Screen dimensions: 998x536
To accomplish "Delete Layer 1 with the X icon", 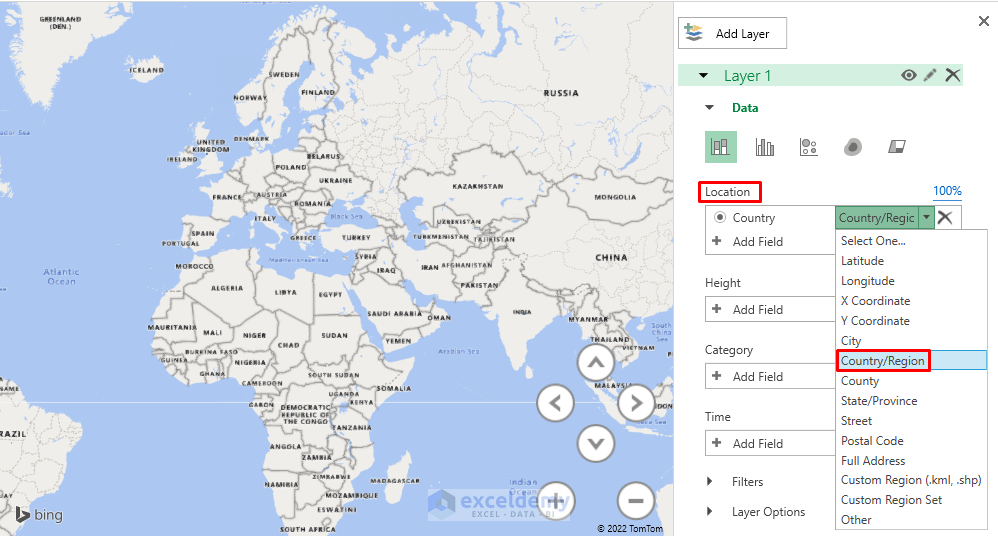I will (x=953, y=75).
